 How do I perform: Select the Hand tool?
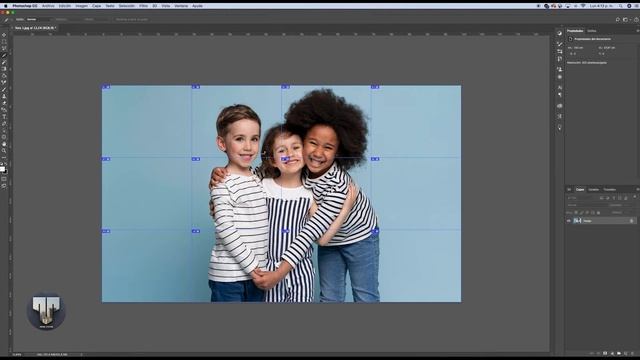click(4, 144)
